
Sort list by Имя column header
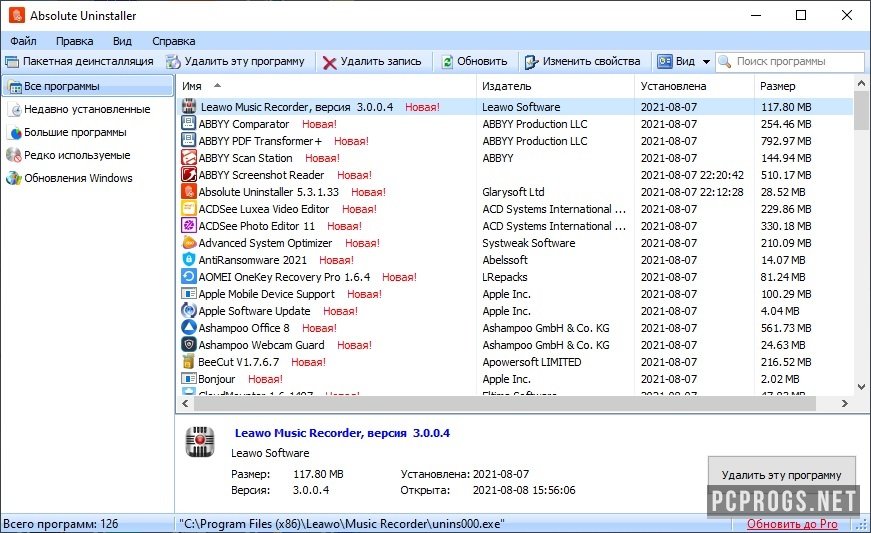coord(192,87)
